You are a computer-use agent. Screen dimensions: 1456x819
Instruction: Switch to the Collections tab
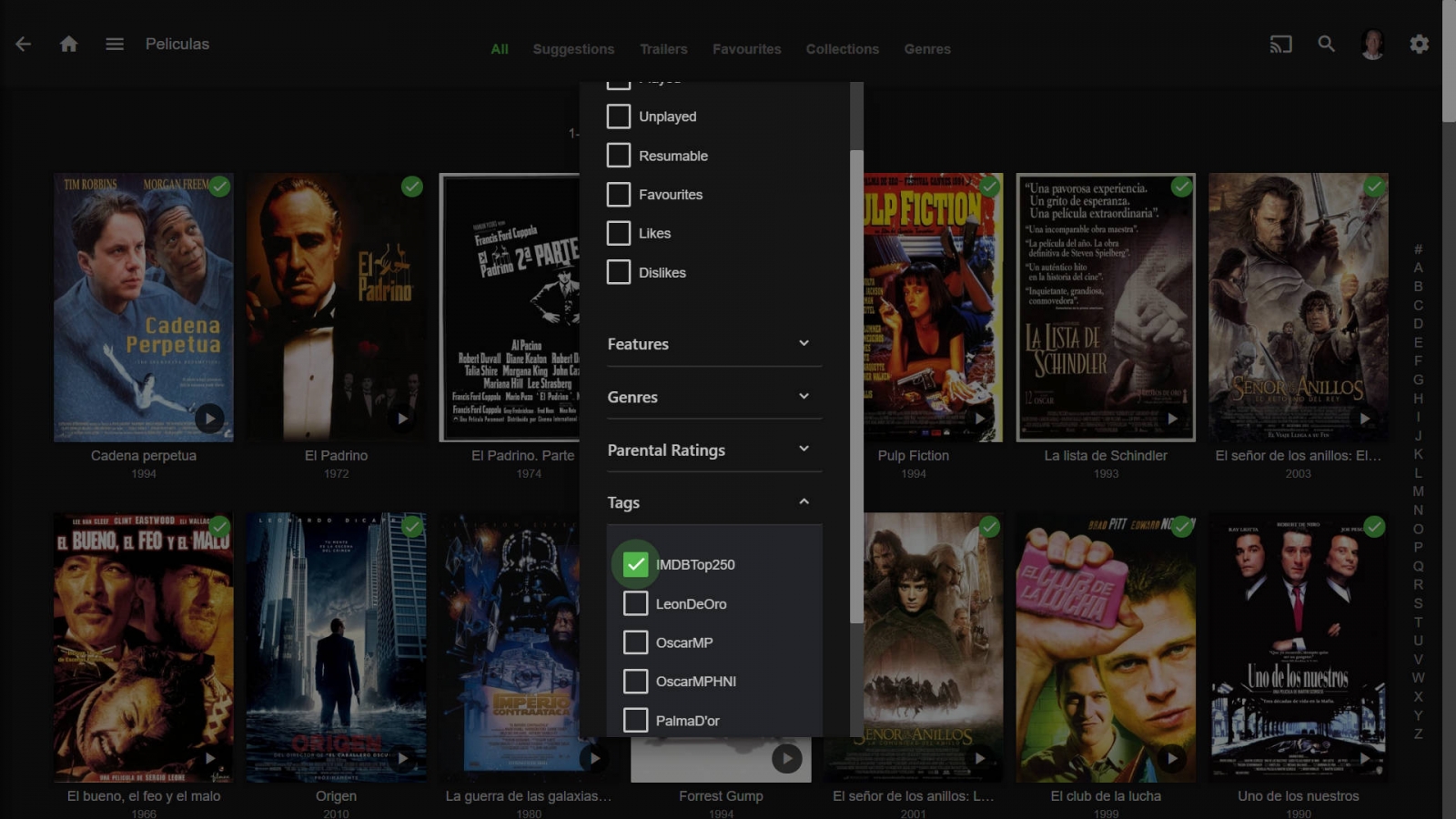tap(842, 49)
